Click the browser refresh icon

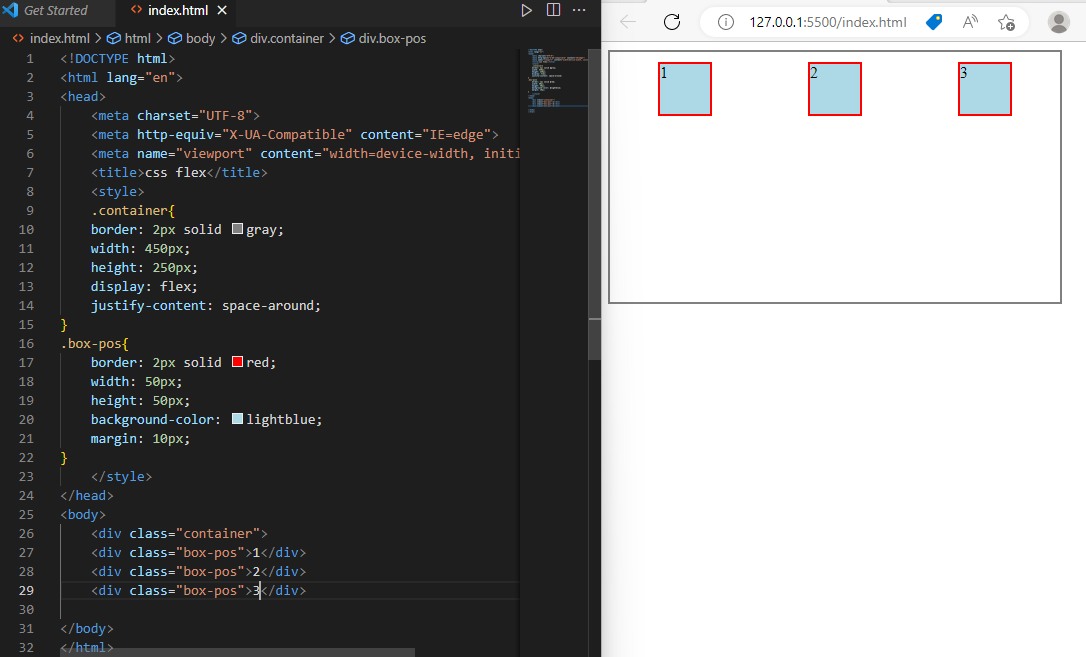click(672, 22)
